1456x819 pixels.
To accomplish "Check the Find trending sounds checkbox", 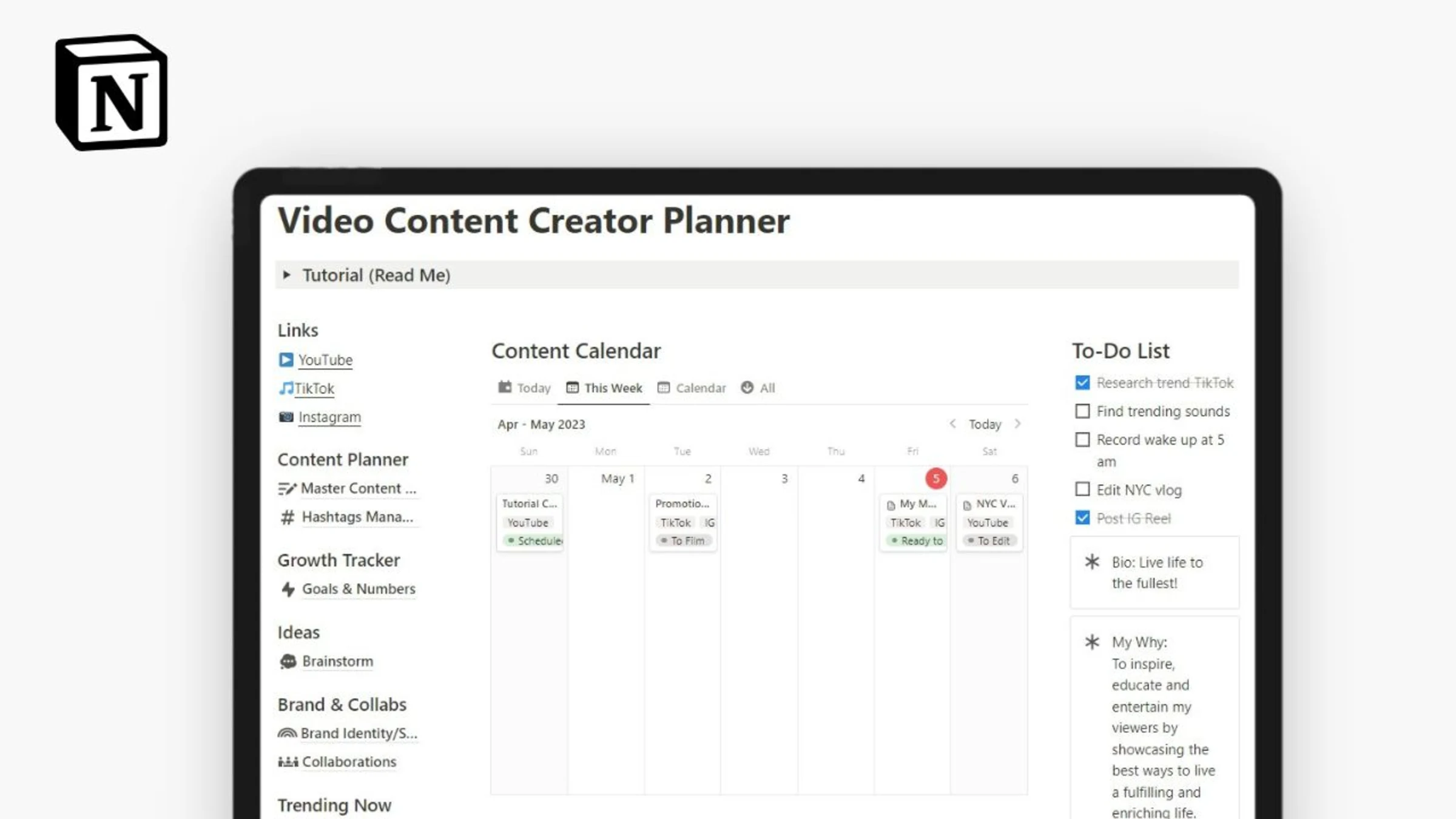I will pos(1082,411).
